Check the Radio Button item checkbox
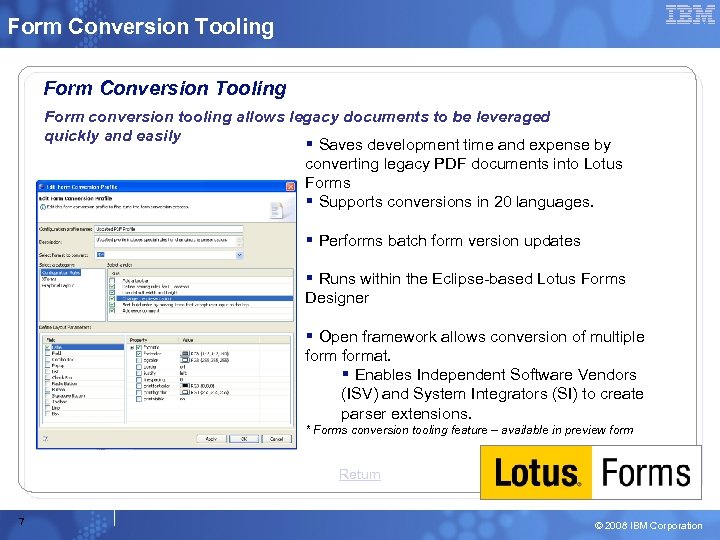 pos(47,383)
